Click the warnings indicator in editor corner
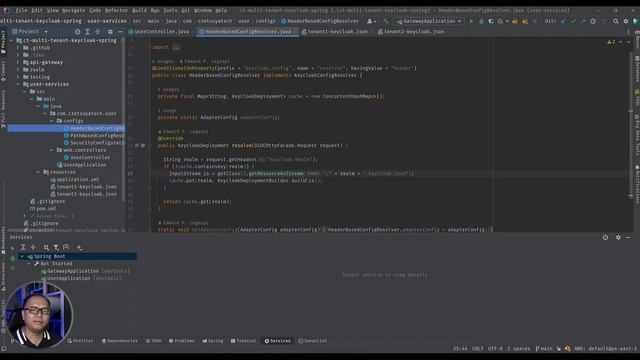This screenshot has height=360, width=640. [611, 42]
